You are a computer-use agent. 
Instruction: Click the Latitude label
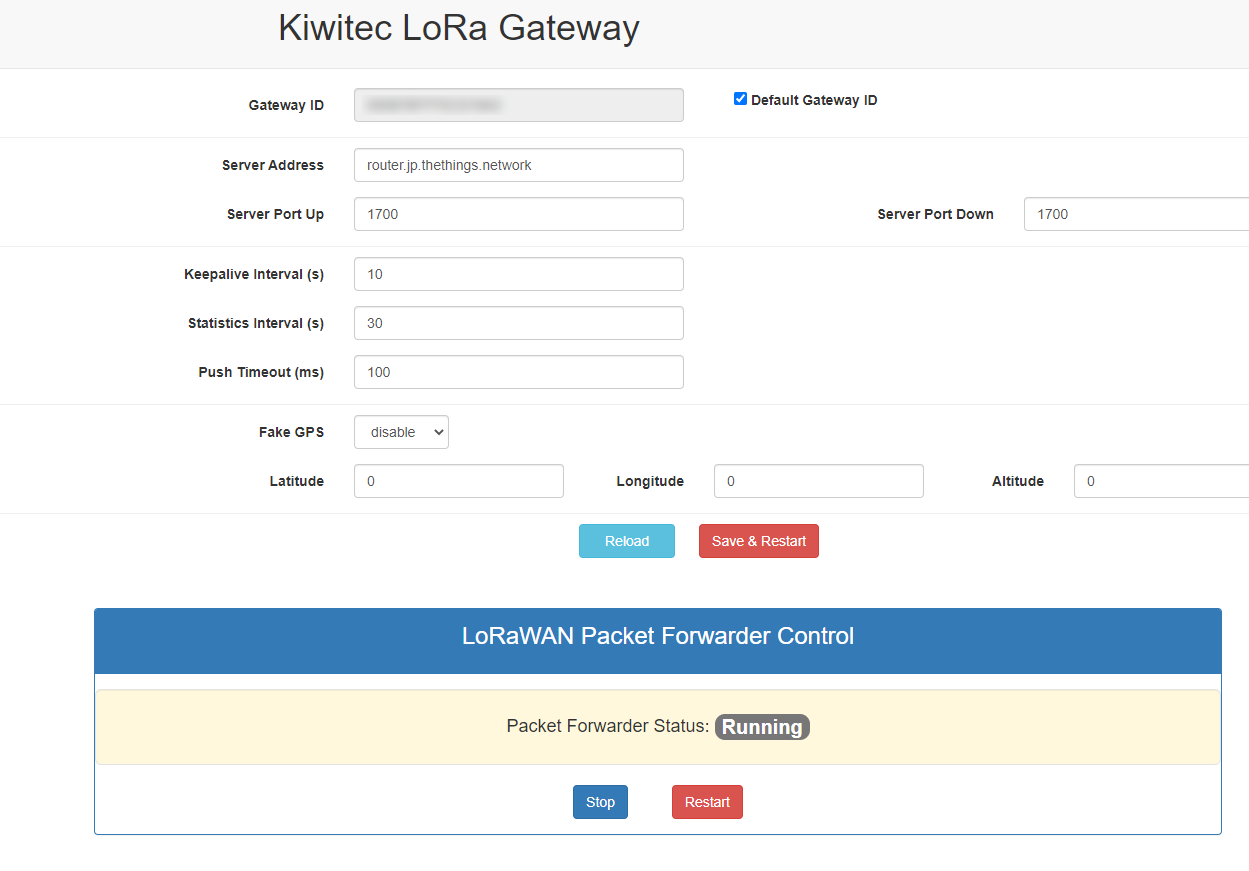tap(297, 481)
